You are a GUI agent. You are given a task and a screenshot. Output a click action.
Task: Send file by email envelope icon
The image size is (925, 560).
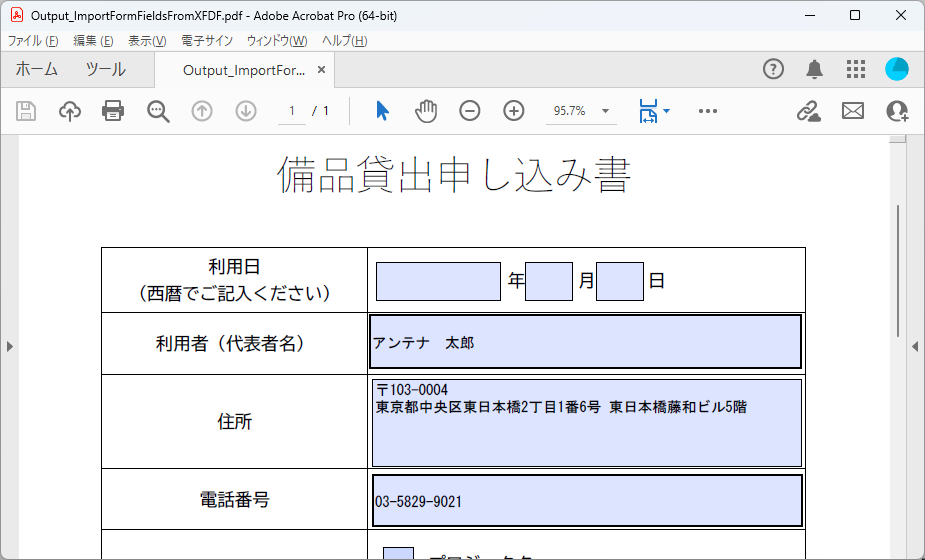click(852, 111)
